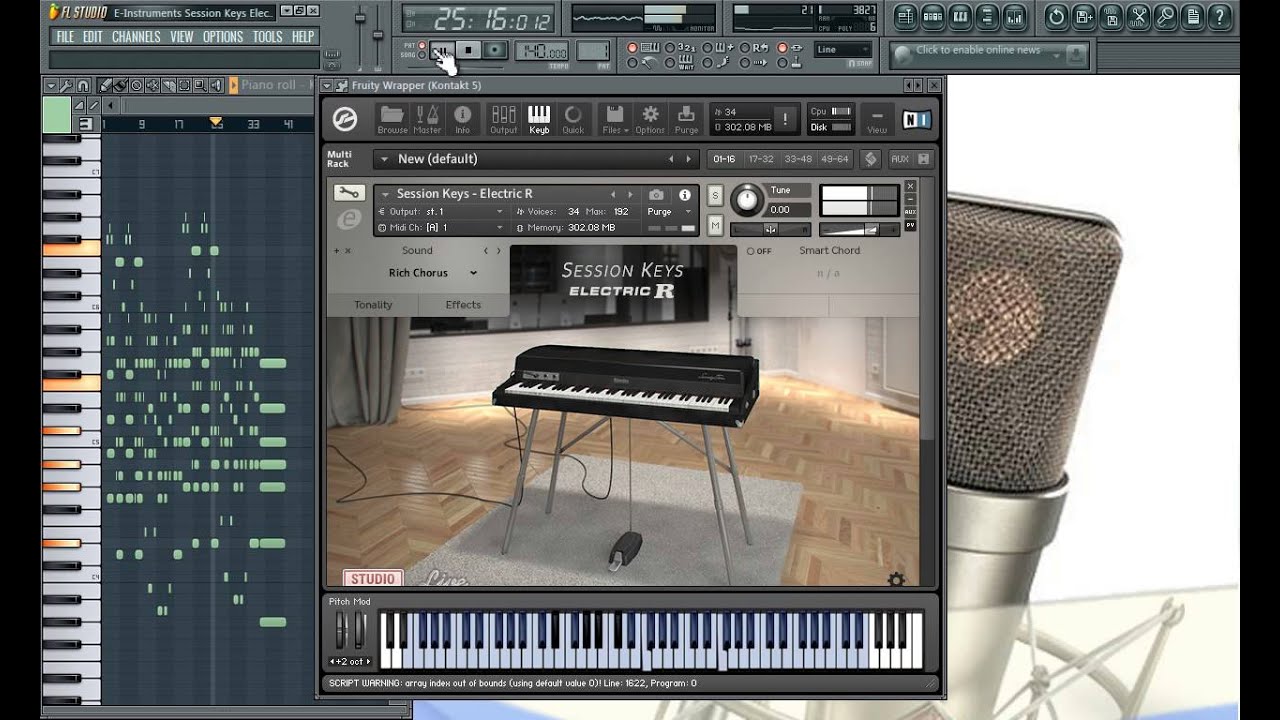This screenshot has height=720, width=1280.
Task: Click the Purge icon in Kontakt header
Action: pyautogui.click(x=686, y=119)
